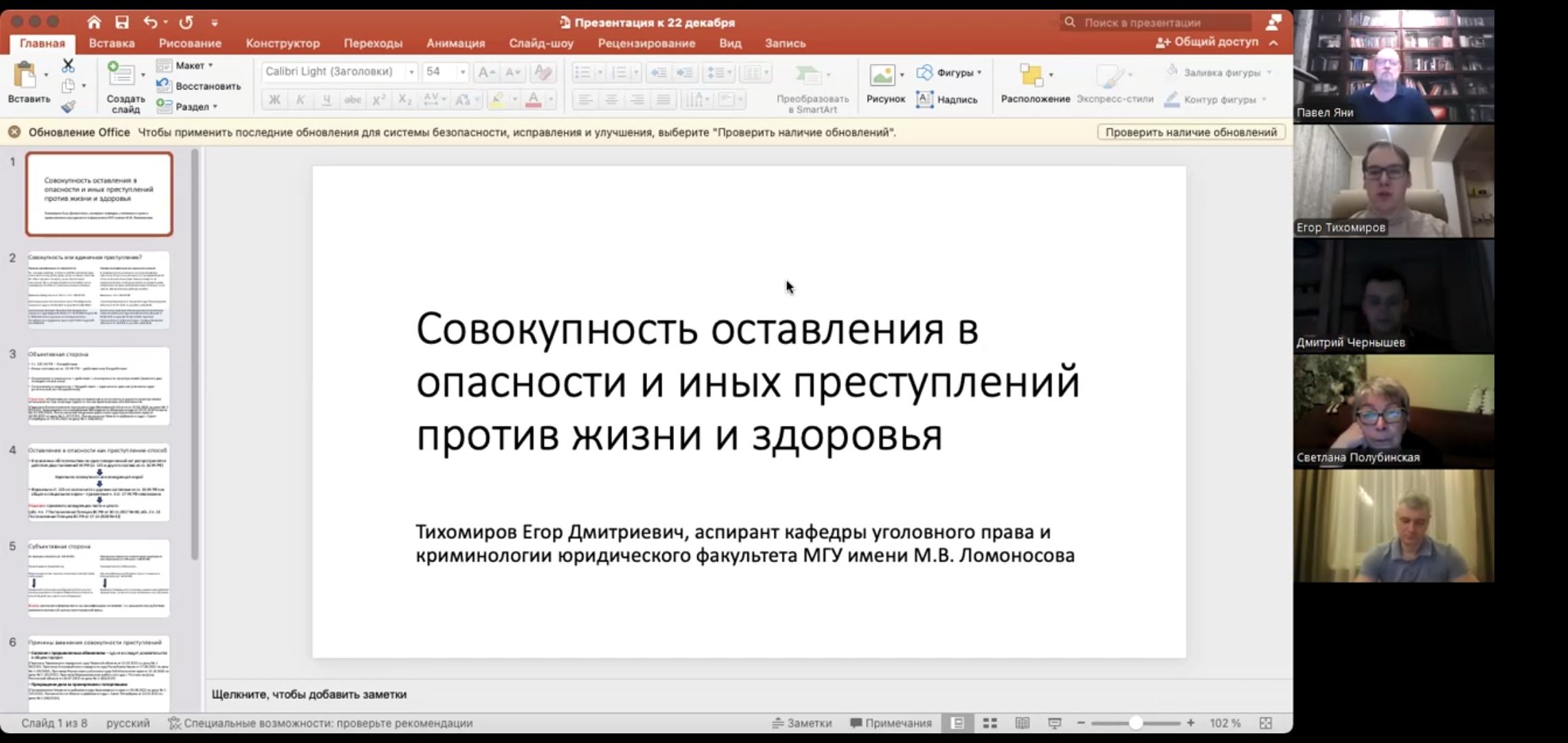Click the Undo arrow icon
1568x743 pixels.
tap(150, 22)
